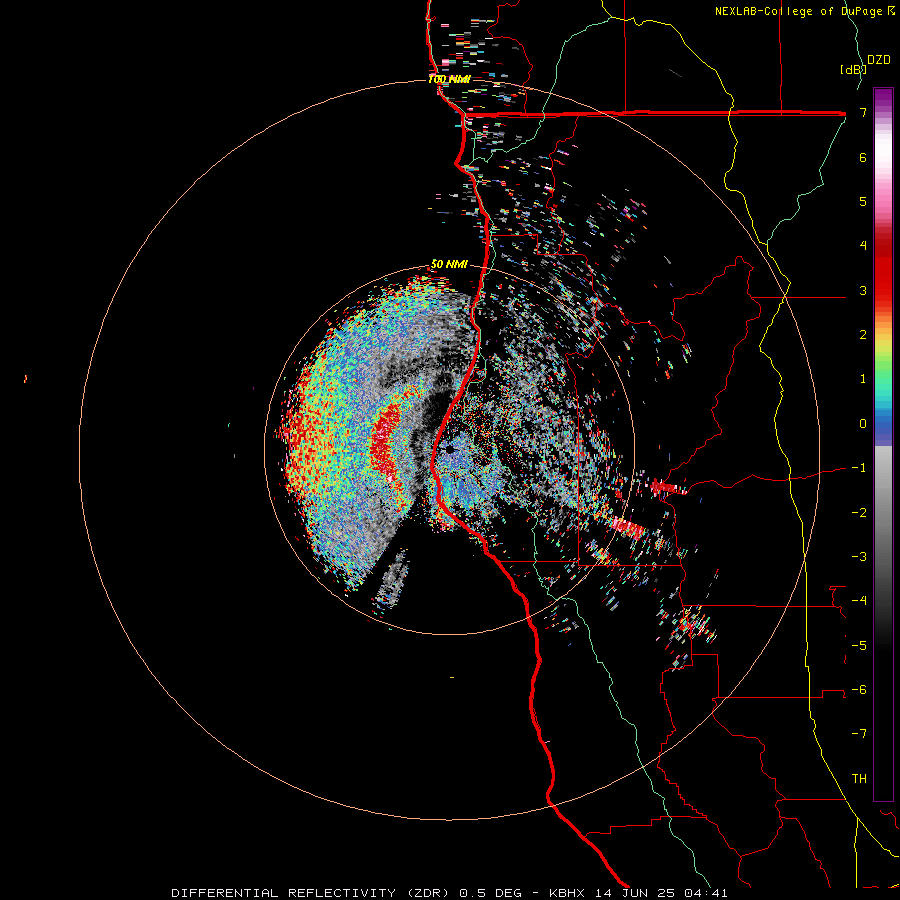This screenshot has height=900, width=900.
Task: Click the 6 value on the color scale
Action: [x=863, y=157]
